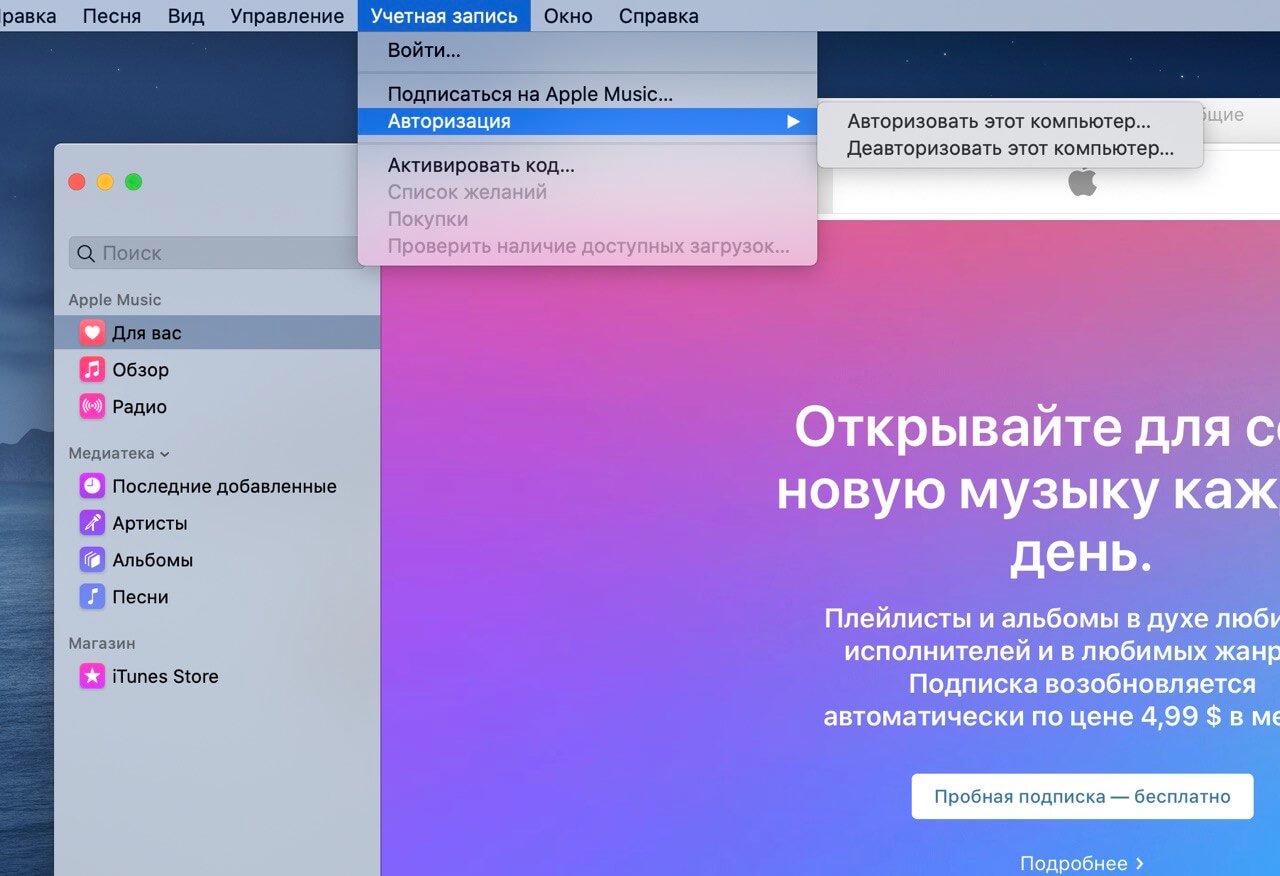The image size is (1280, 876).
Task: Click the heart icon beside Для вас
Action: [x=92, y=333]
